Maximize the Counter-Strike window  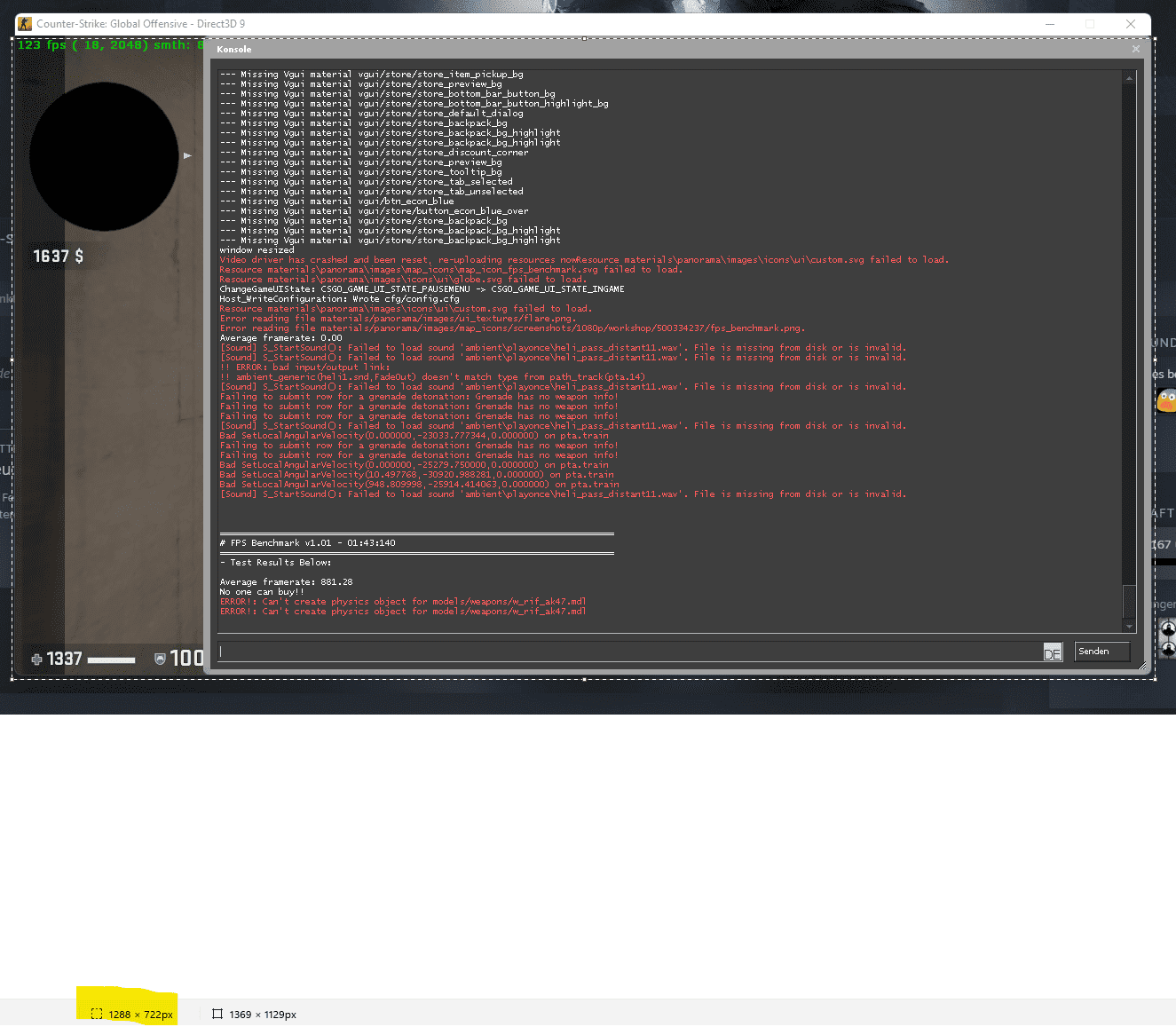(x=1090, y=24)
